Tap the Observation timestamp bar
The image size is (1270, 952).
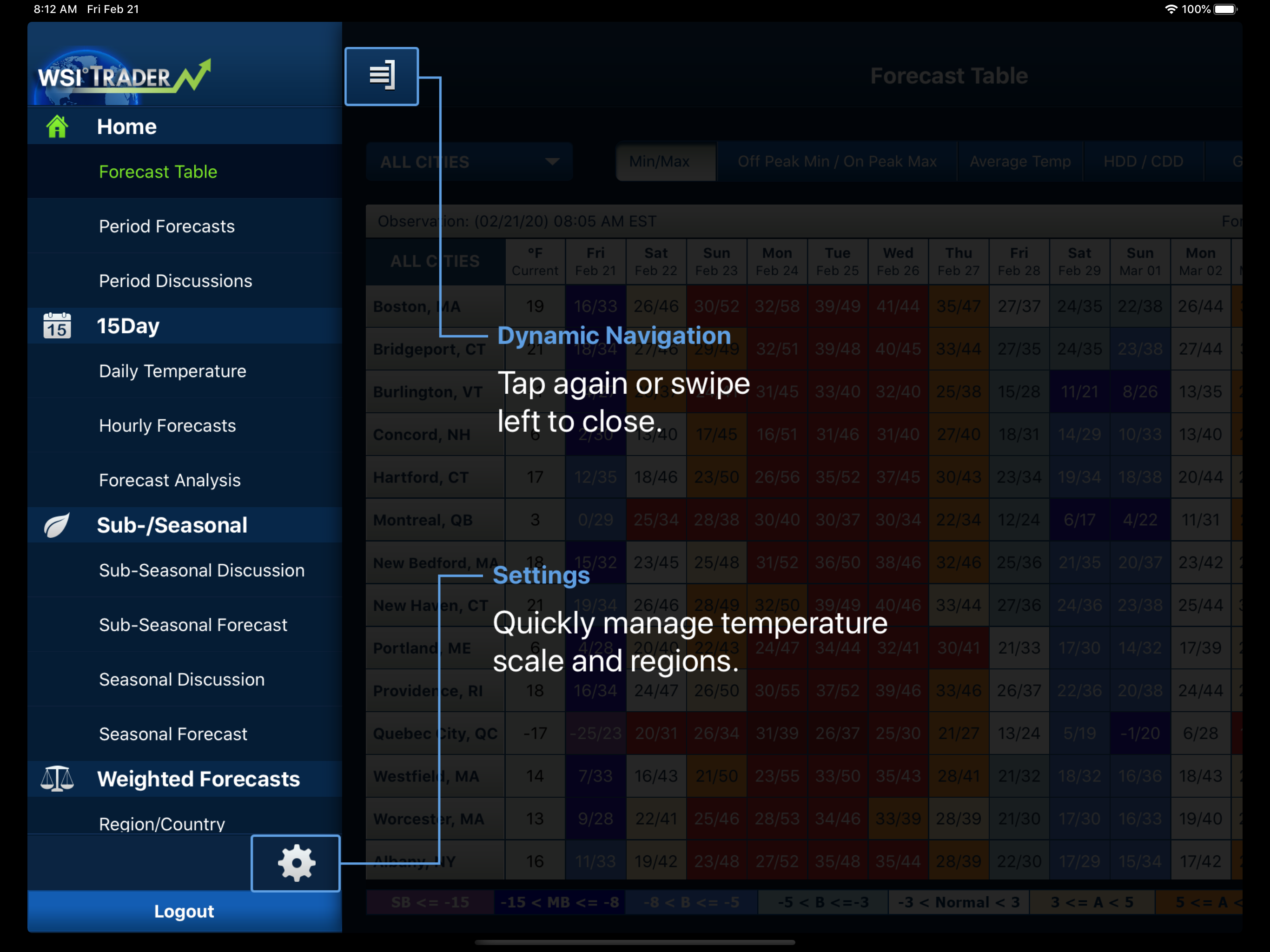tap(804, 222)
